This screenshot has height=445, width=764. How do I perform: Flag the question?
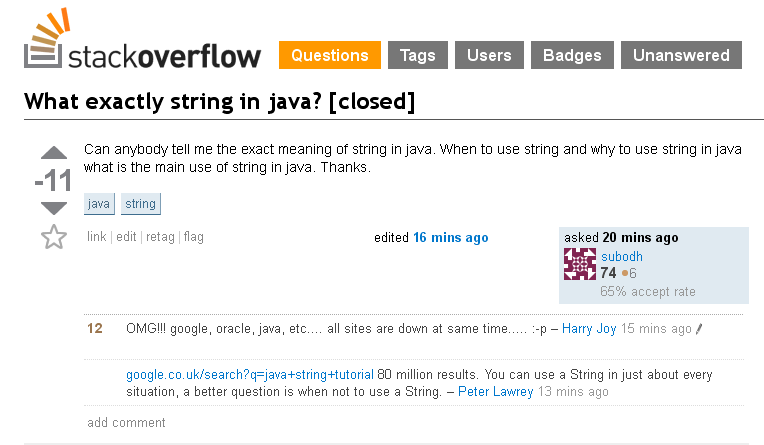click(x=193, y=237)
